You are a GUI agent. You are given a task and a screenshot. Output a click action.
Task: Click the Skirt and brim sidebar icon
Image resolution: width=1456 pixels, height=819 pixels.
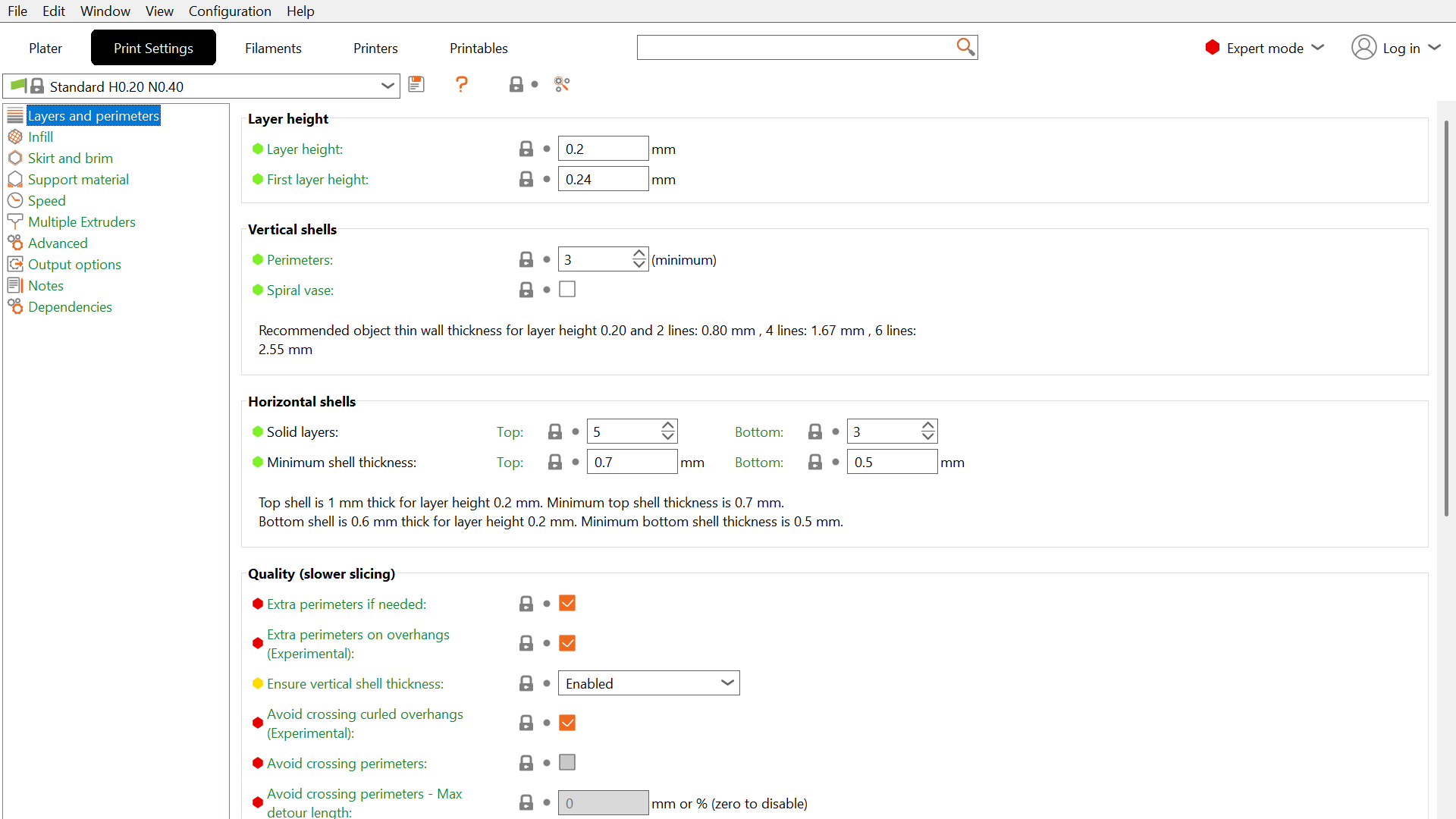point(15,158)
